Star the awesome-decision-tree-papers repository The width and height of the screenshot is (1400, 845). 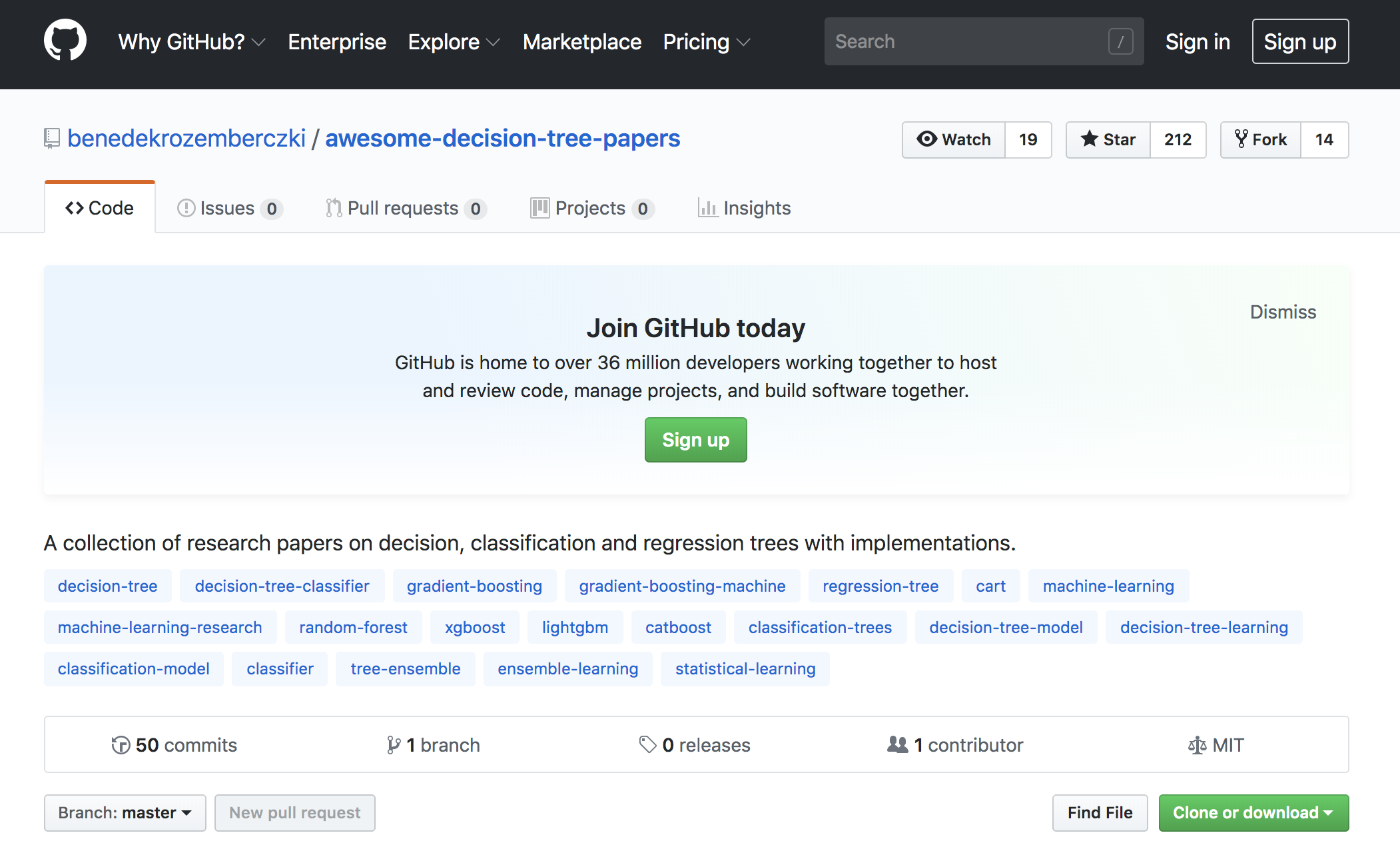1108,139
